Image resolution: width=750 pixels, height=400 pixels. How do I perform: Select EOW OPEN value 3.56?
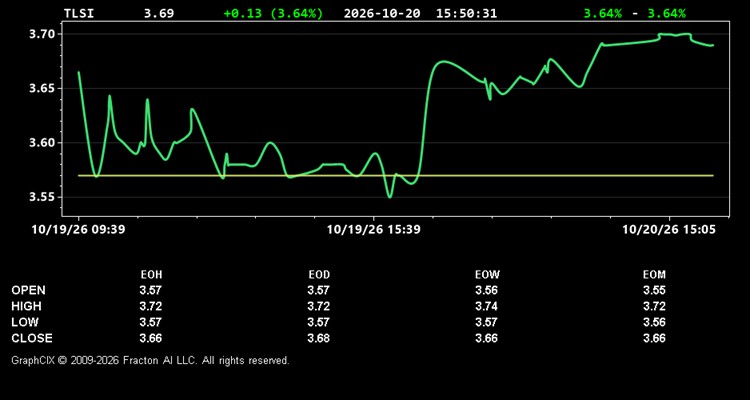(x=486, y=290)
